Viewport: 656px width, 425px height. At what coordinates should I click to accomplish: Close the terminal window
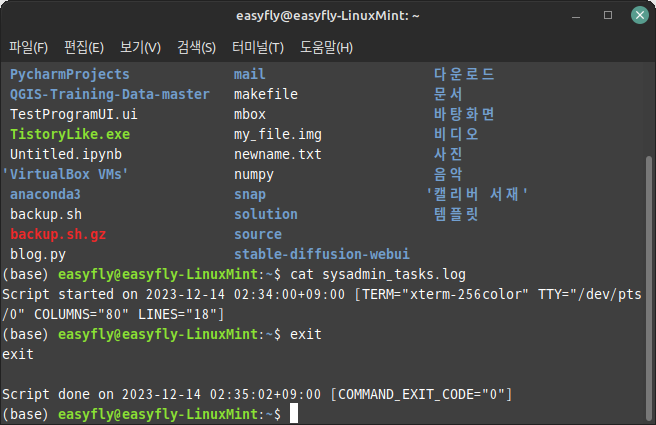(x=640, y=15)
